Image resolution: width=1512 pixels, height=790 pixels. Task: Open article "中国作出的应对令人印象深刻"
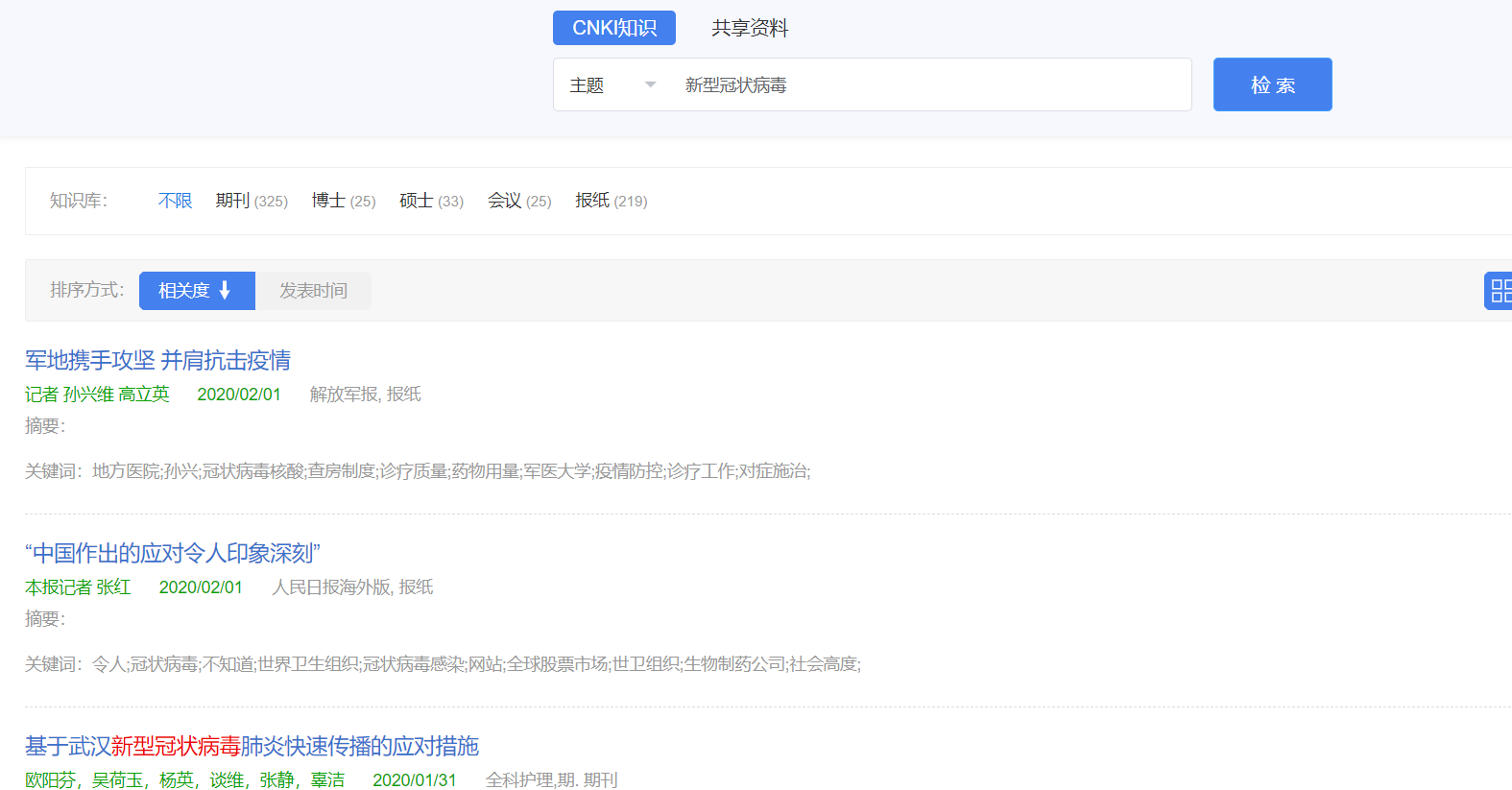click(x=173, y=553)
